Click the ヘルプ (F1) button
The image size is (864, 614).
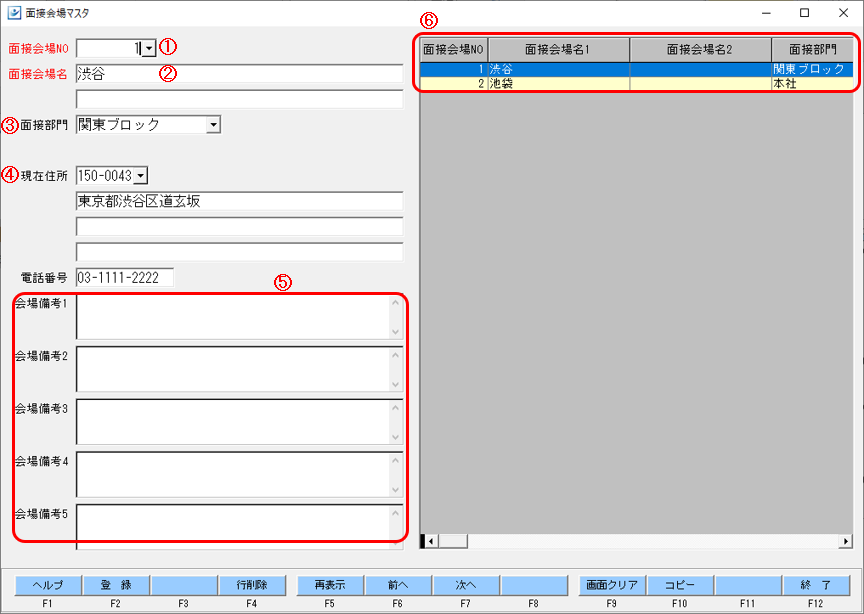coord(48,585)
